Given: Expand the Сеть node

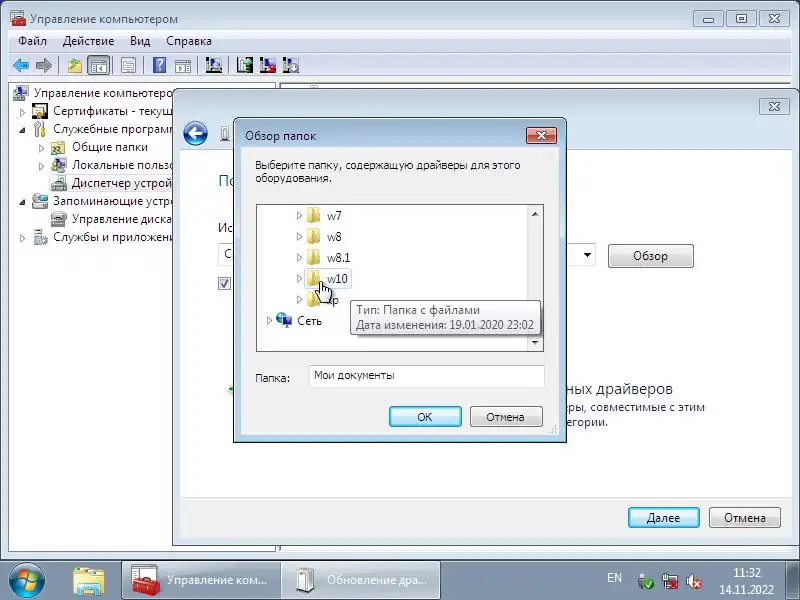Looking at the screenshot, I should click(x=269, y=321).
